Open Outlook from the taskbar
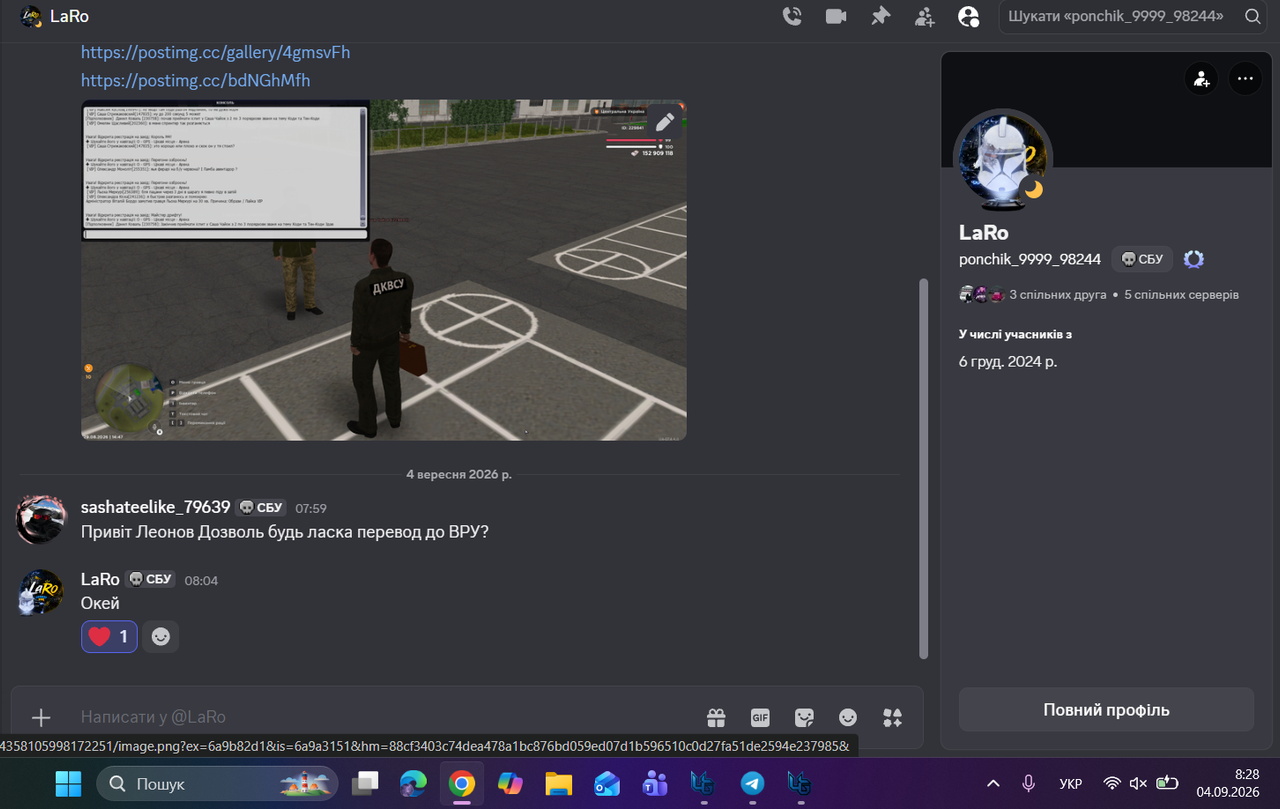This screenshot has height=809, width=1280. (606, 784)
